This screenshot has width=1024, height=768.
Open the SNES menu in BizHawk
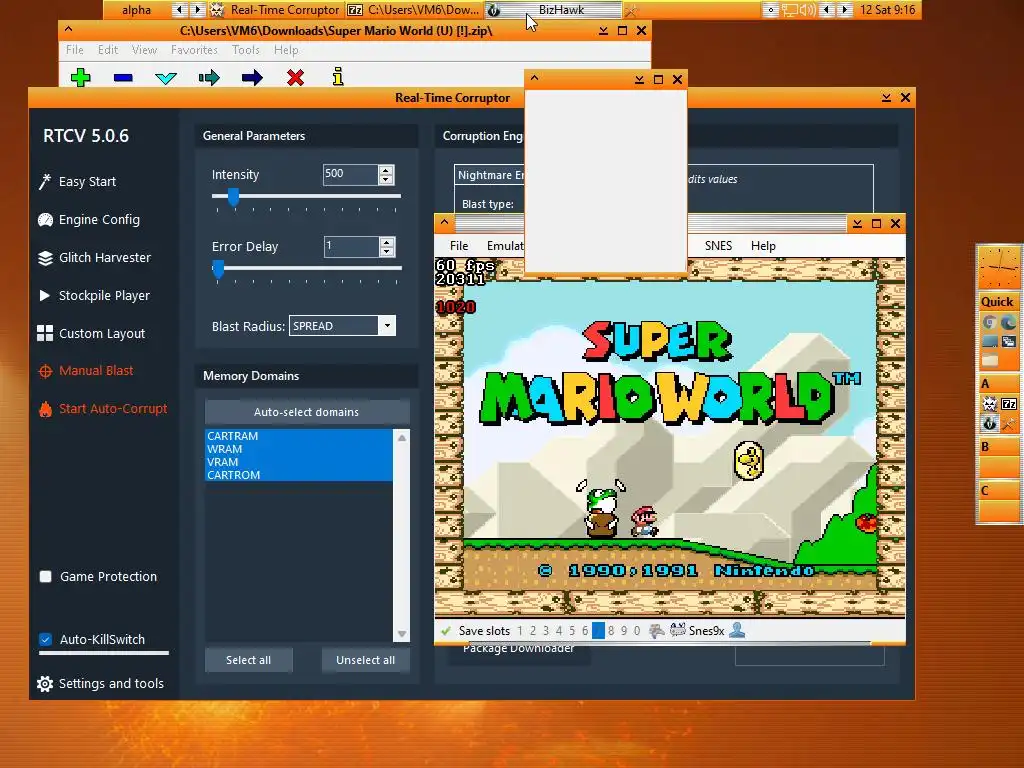718,246
